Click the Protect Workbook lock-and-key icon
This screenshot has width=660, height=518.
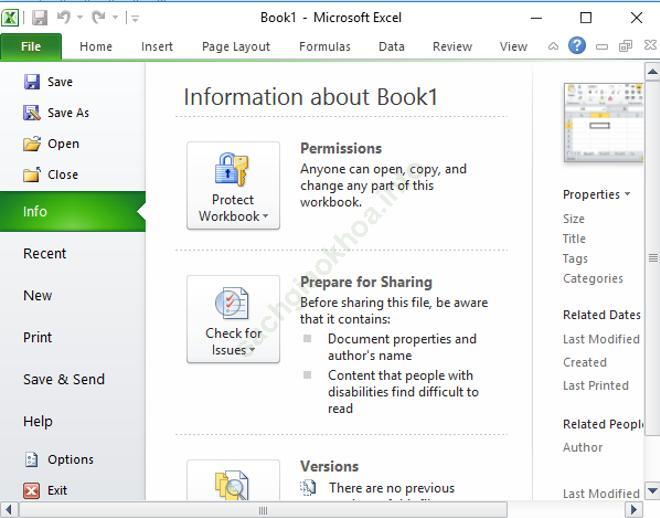pos(232,169)
